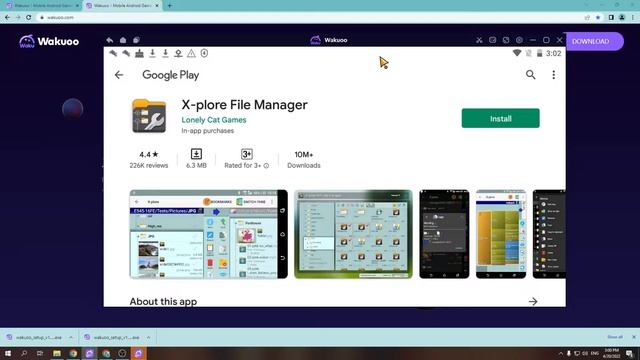Click Show all downloads link
The width and height of the screenshot is (640, 360).
[x=615, y=337]
